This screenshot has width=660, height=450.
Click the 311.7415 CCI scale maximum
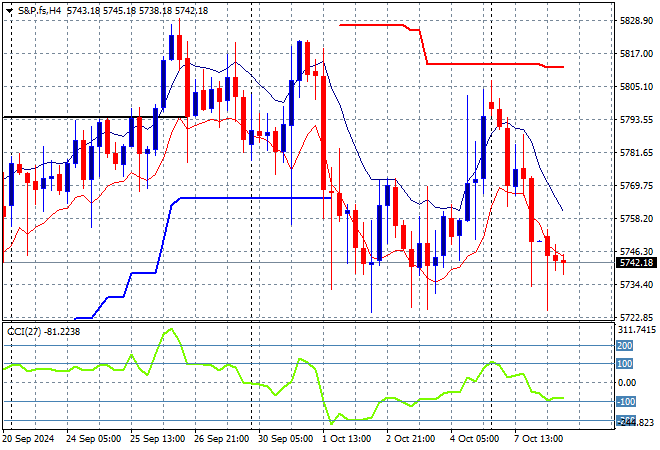tap(636, 329)
